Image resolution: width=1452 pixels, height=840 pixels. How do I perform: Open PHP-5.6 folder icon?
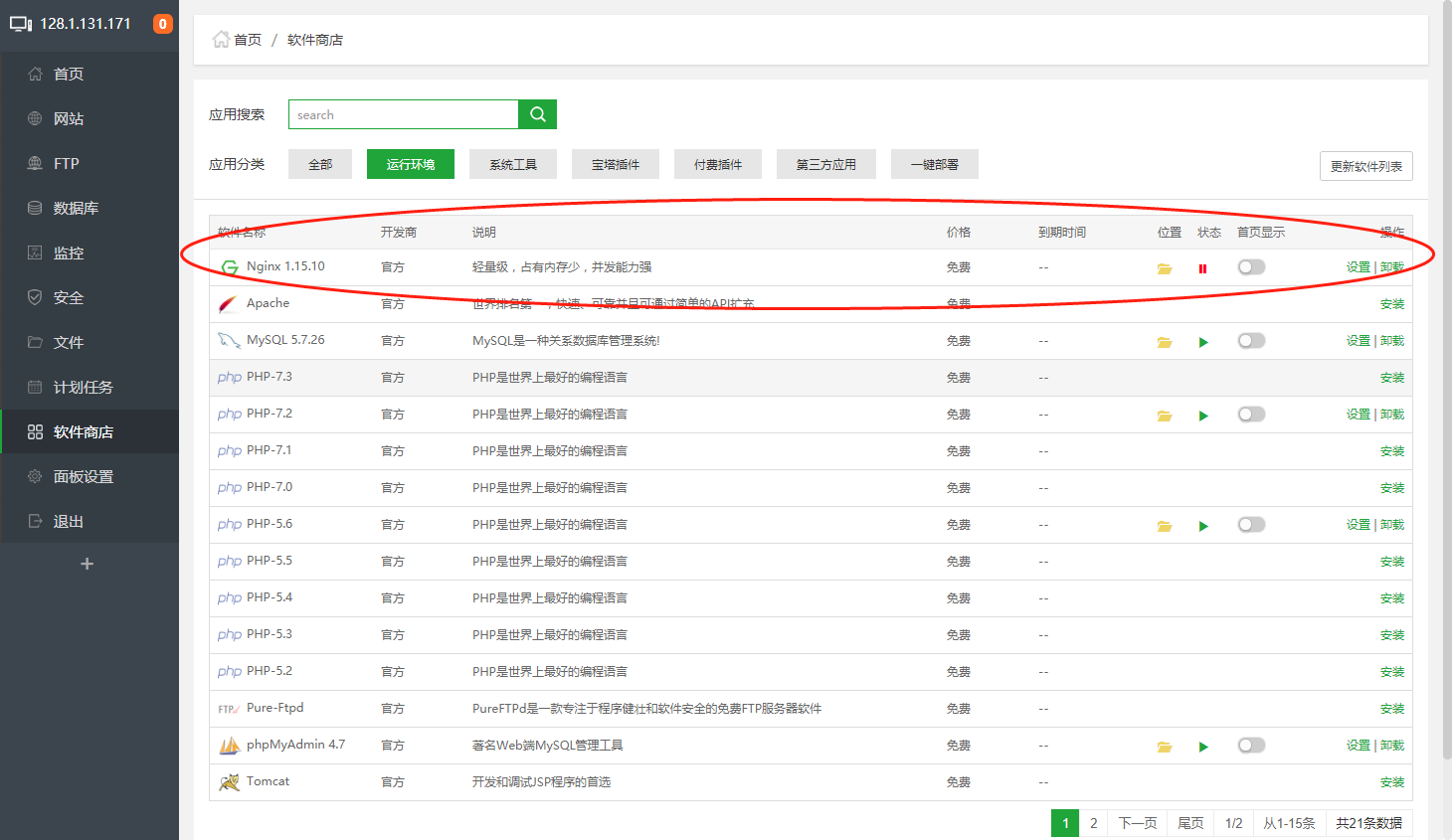(1165, 526)
